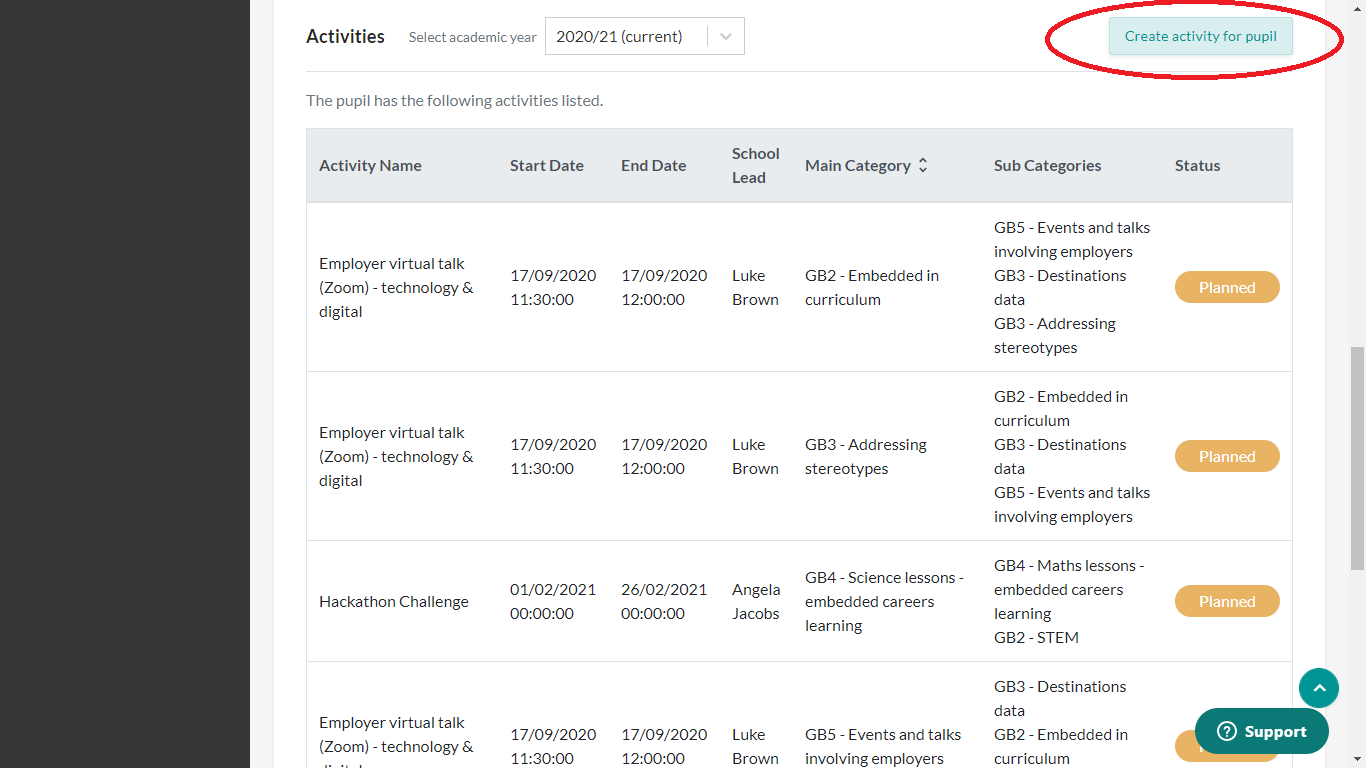
Task: Click the scroll-to-top circular arrow button
Action: pos(1318,688)
